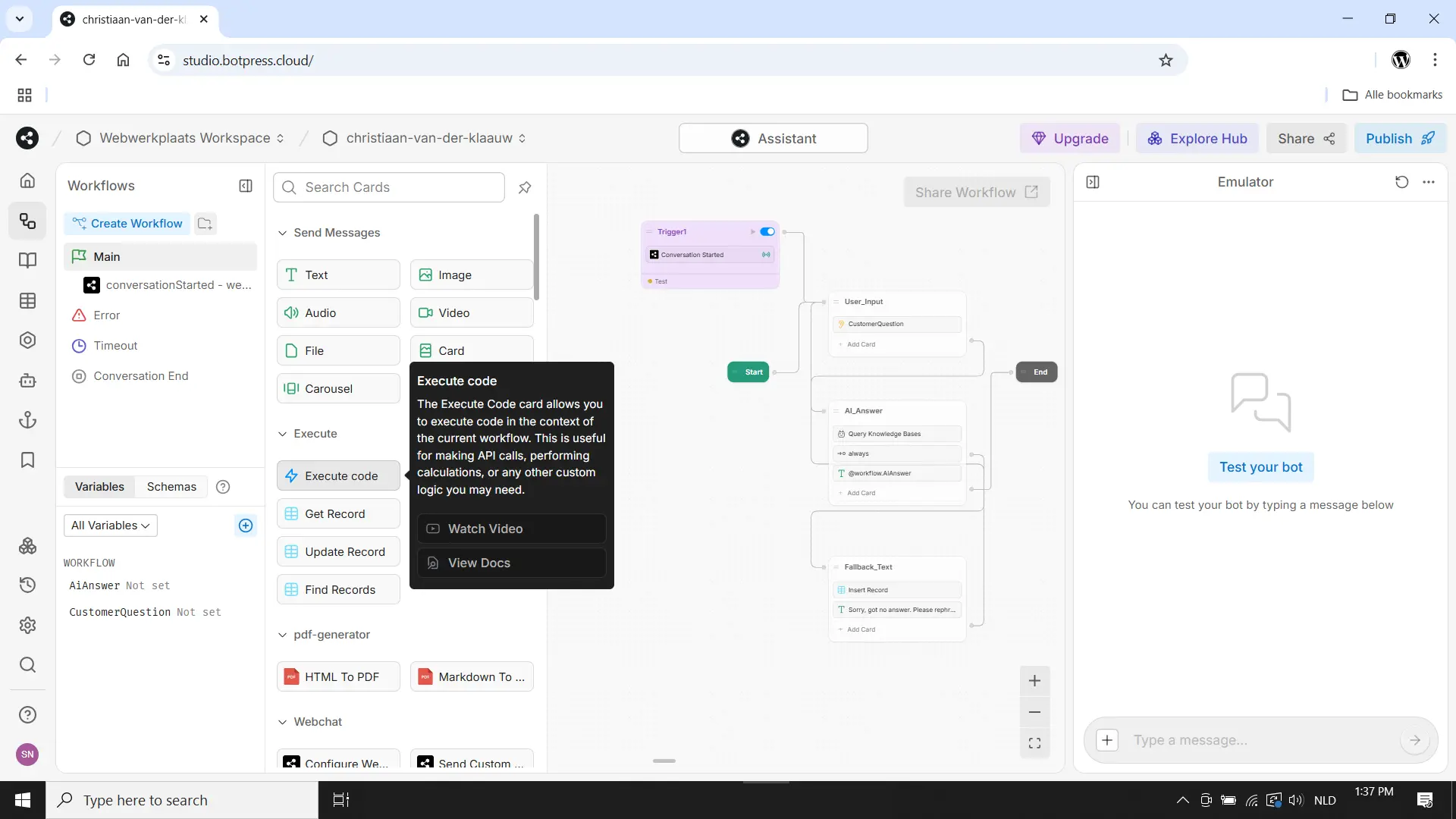The height and width of the screenshot is (819, 1456).
Task: Click the fit-to-screen canvas icon
Action: click(1034, 743)
